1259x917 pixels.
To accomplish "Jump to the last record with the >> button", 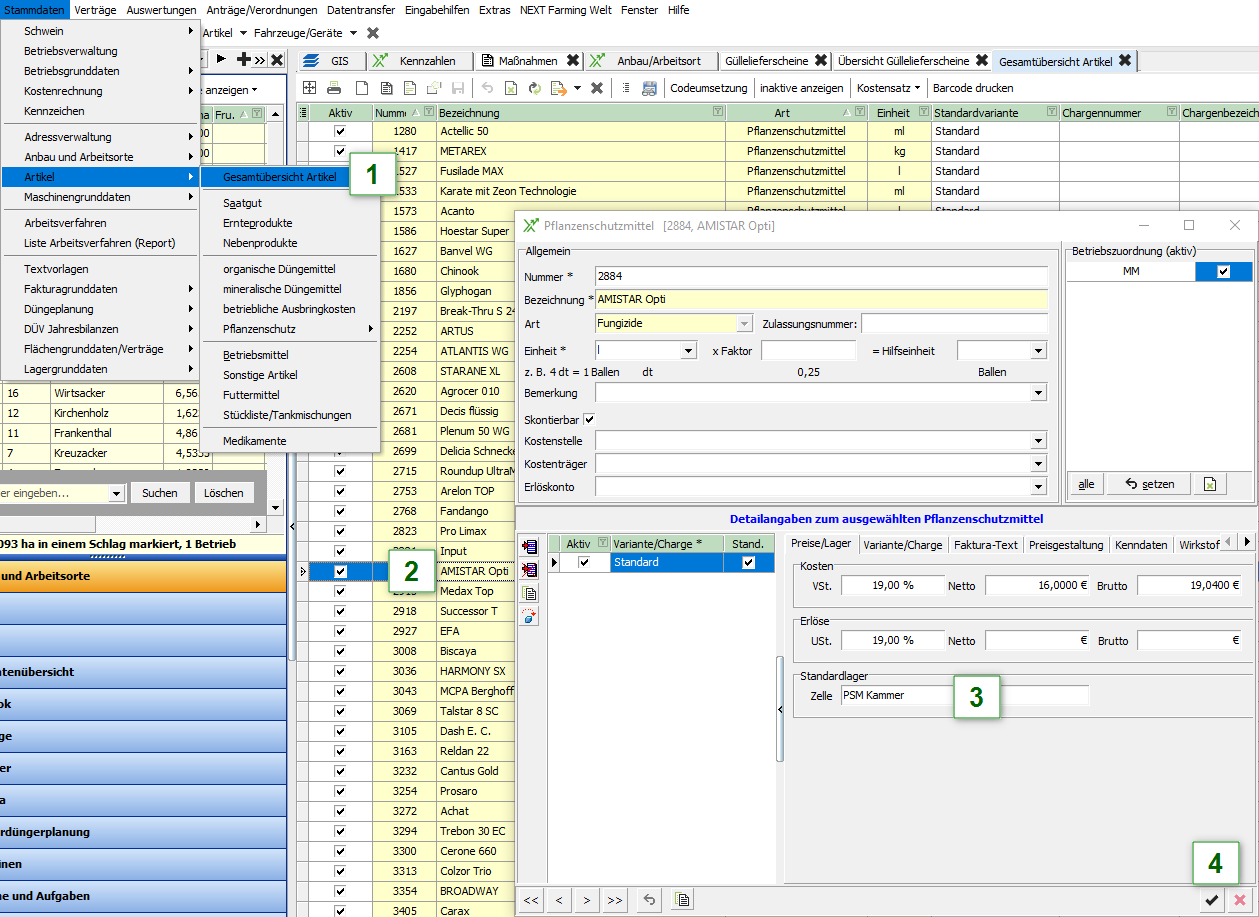I will 614,900.
